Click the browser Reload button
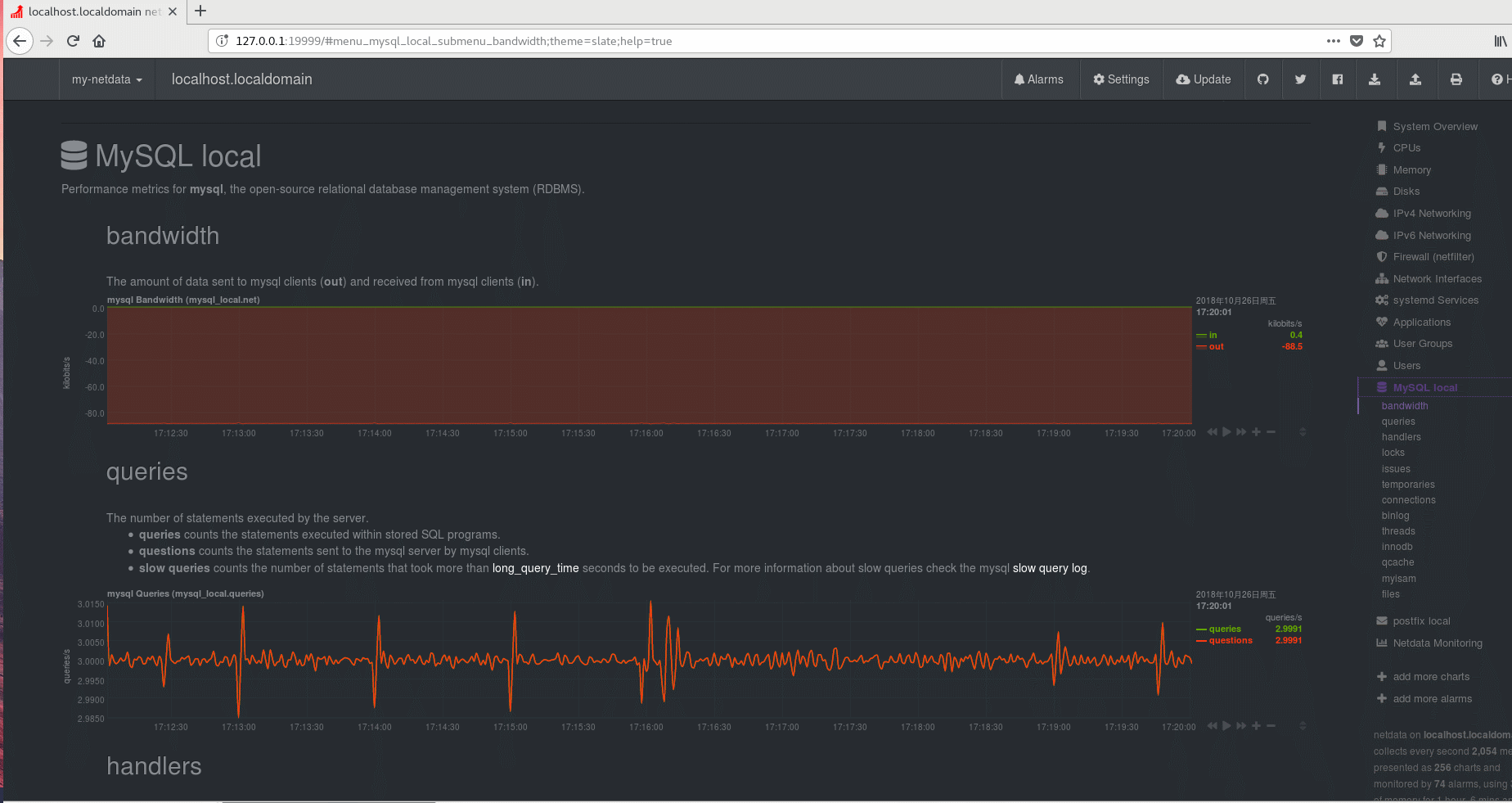Image resolution: width=1512 pixels, height=803 pixels. (73, 41)
